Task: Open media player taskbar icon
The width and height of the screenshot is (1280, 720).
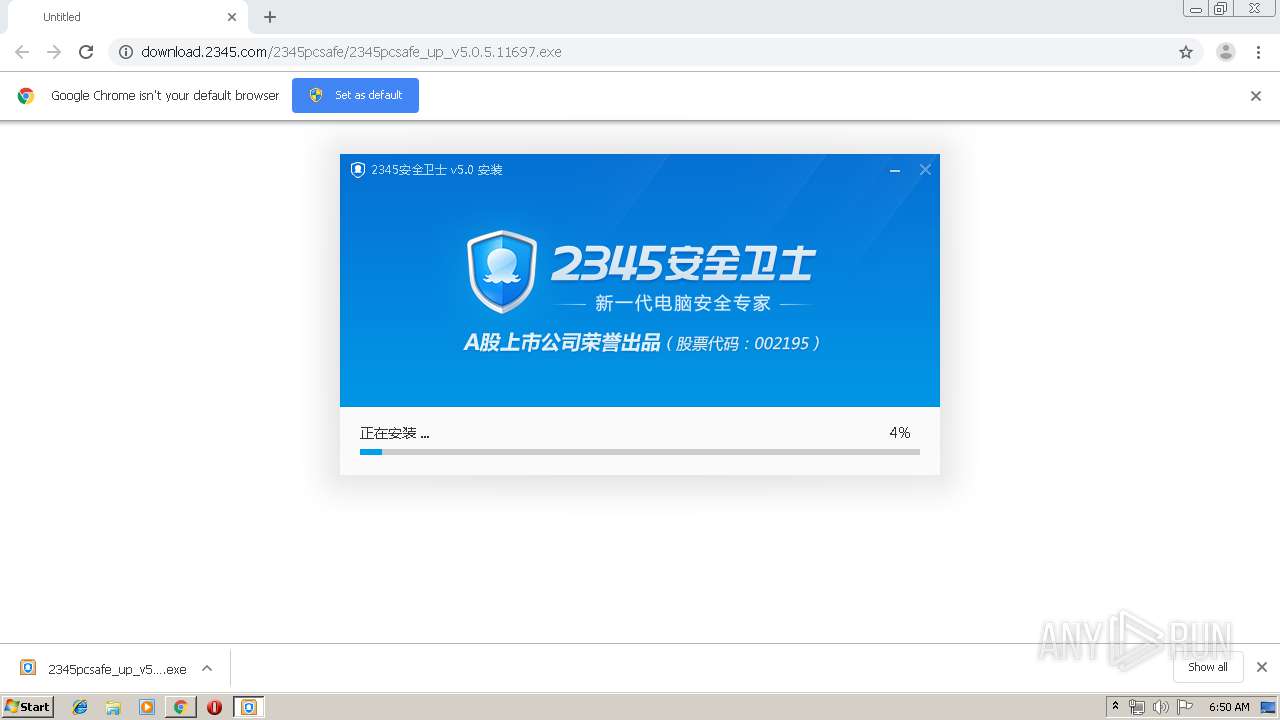Action: 147,707
